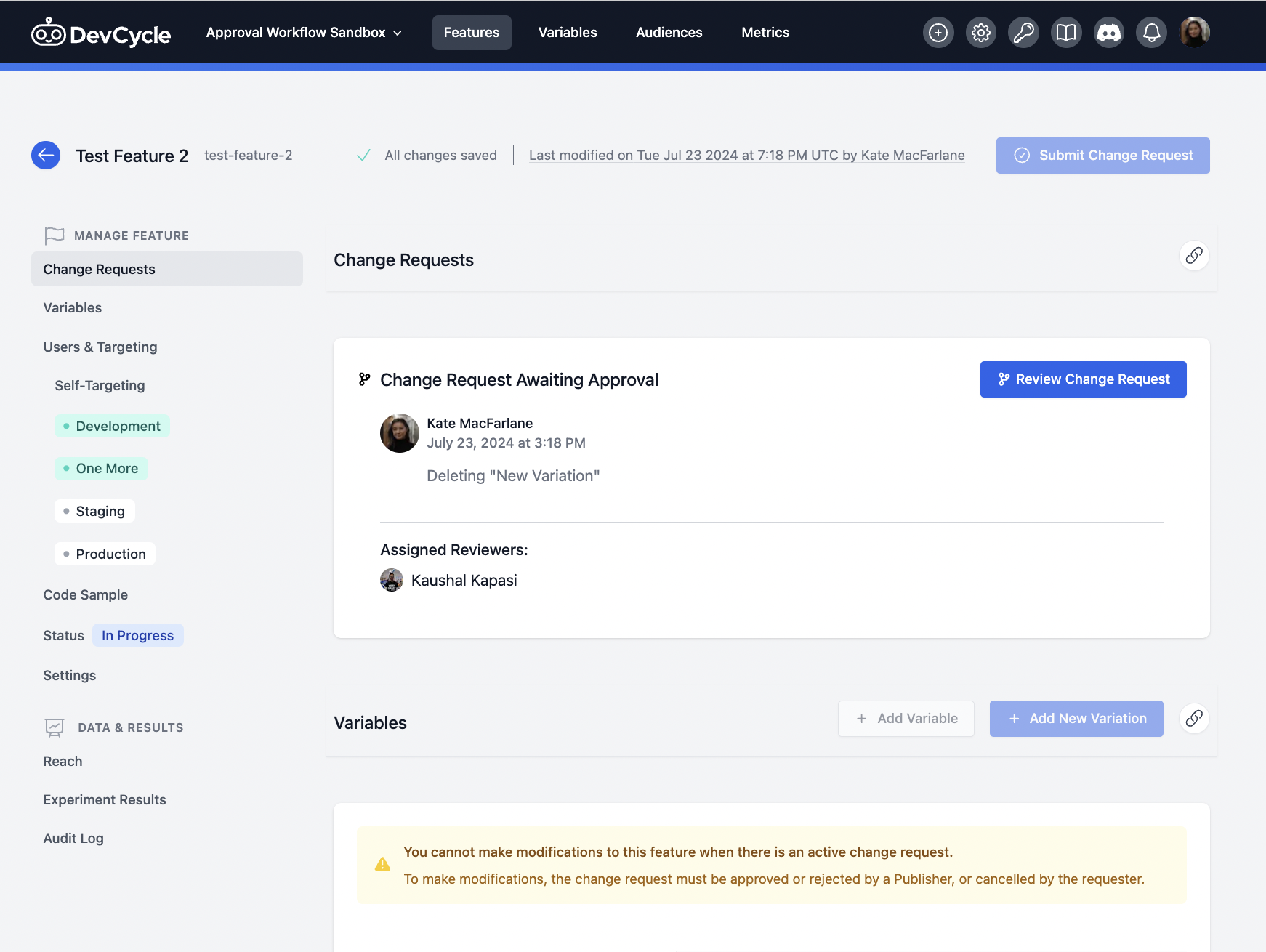
Task: Switch to the Metrics tab
Action: pos(765,32)
